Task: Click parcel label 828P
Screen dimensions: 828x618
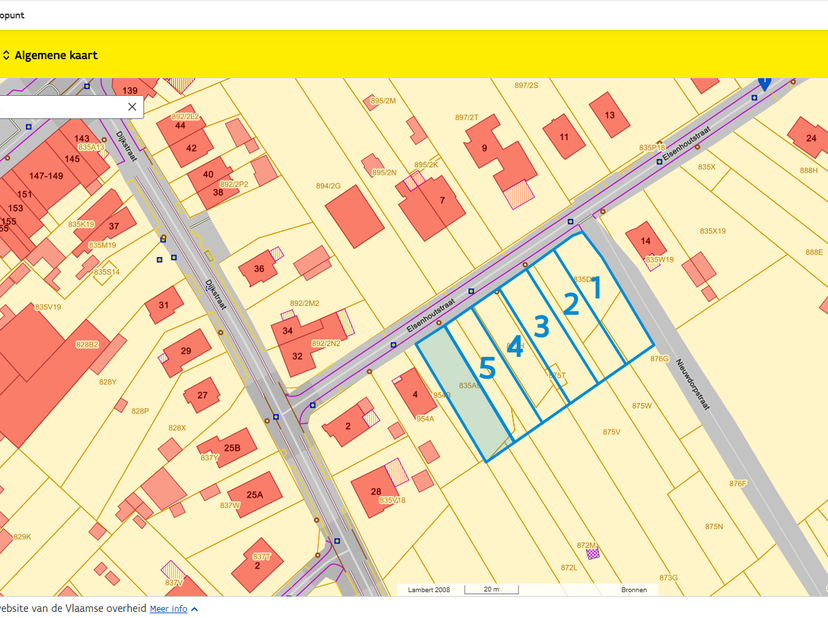Action: click(140, 411)
